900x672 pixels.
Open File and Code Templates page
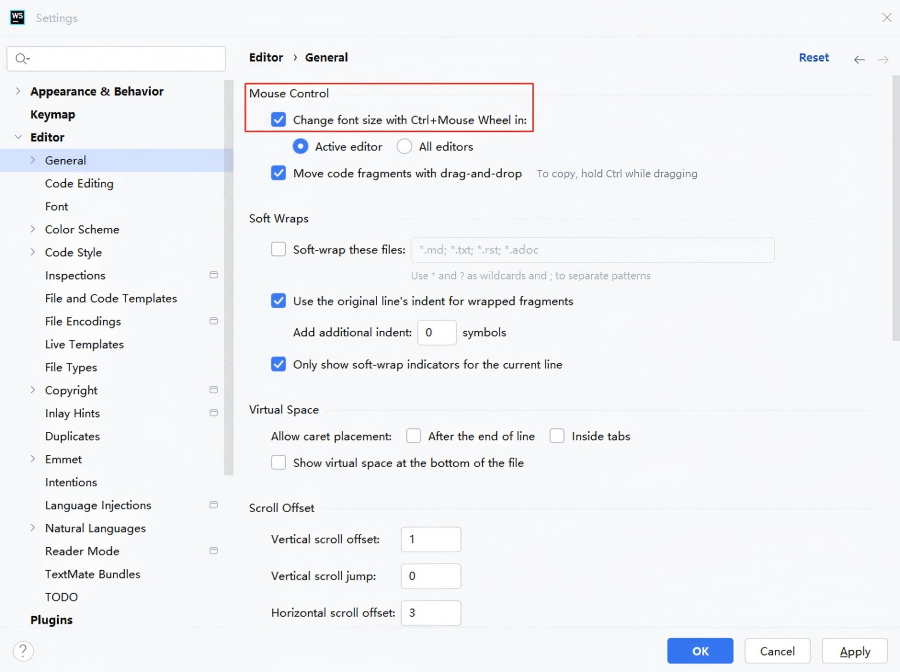pos(111,298)
